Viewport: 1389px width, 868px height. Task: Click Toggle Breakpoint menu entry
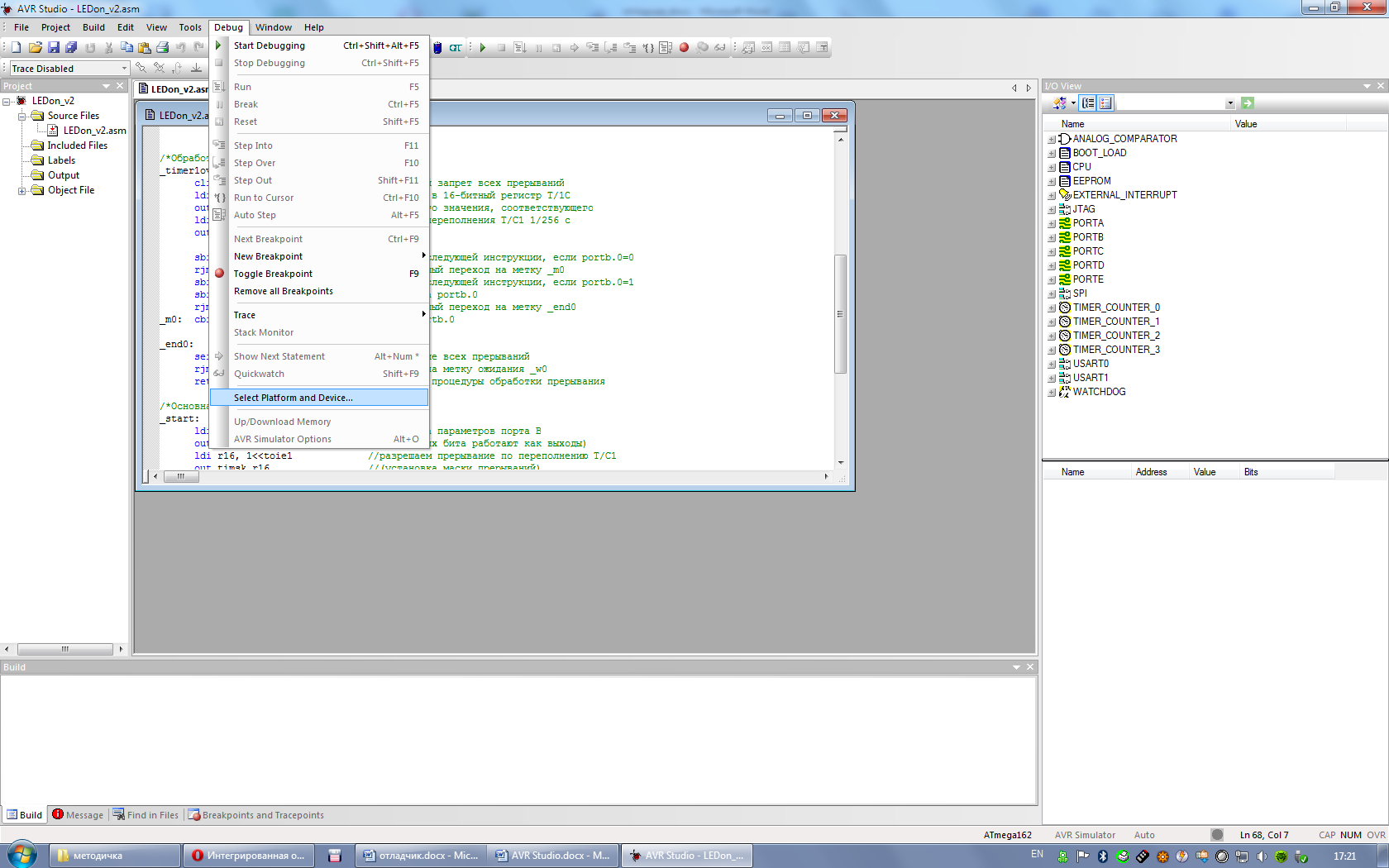click(x=320, y=274)
